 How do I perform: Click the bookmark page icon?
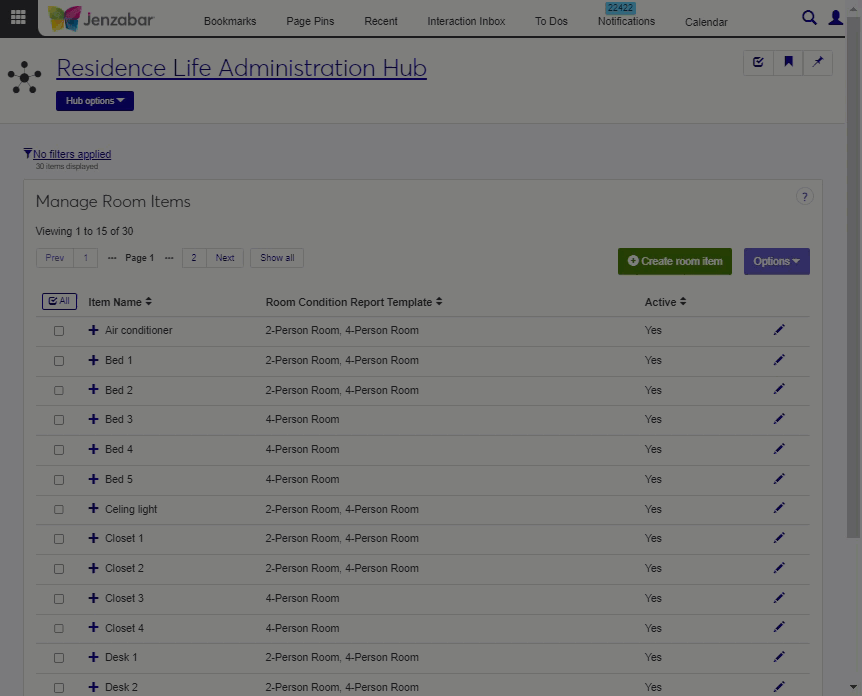pyautogui.click(x=788, y=63)
